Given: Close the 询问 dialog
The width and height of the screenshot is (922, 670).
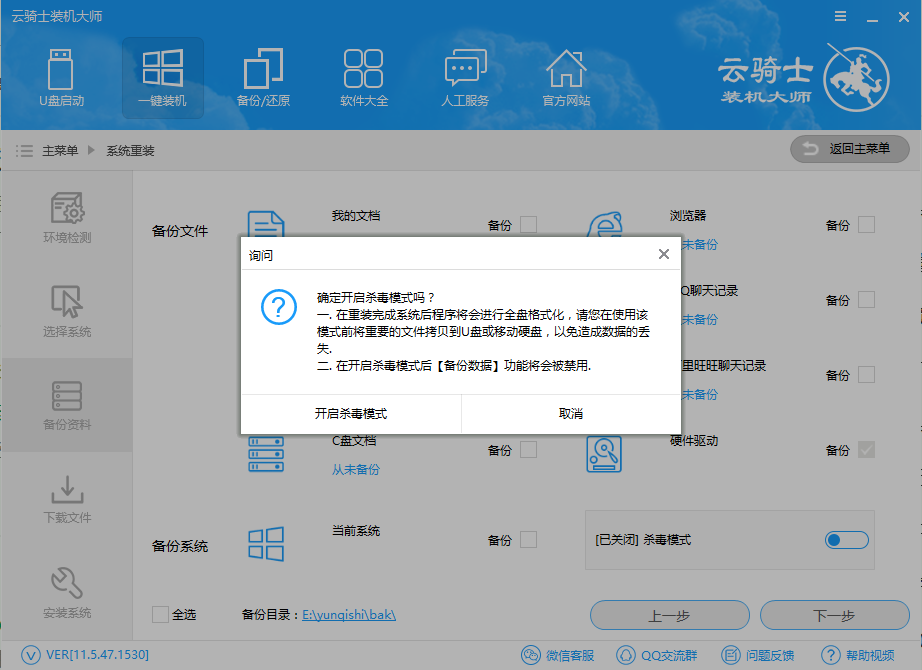Looking at the screenshot, I should (x=664, y=254).
